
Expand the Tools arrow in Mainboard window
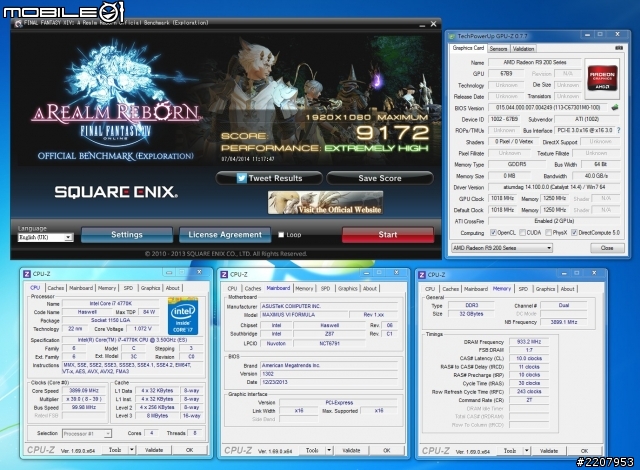click(329, 450)
